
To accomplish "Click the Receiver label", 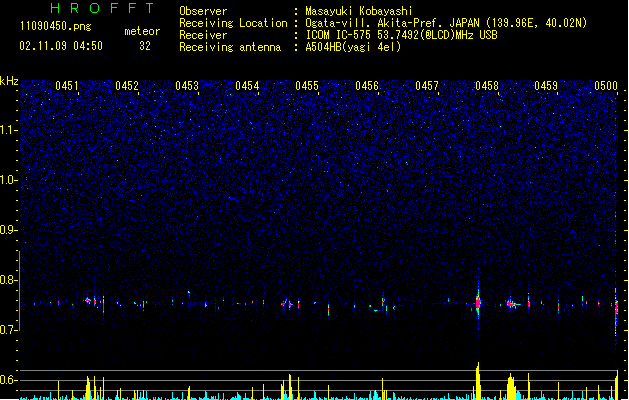I will [x=203, y=35].
